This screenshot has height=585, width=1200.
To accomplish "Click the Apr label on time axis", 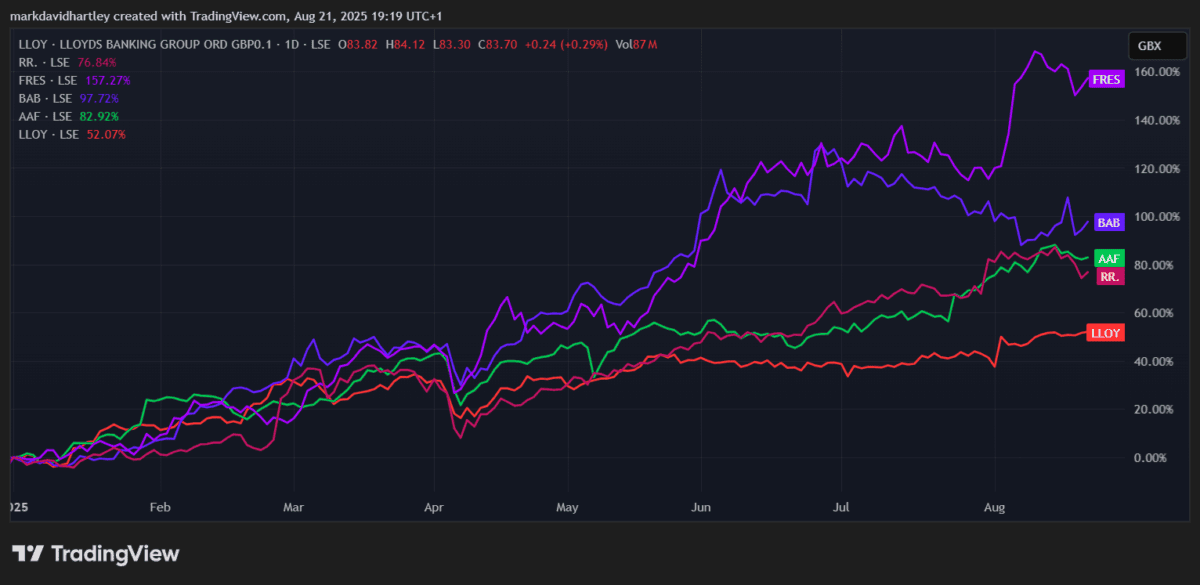I will pyautogui.click(x=432, y=507).
